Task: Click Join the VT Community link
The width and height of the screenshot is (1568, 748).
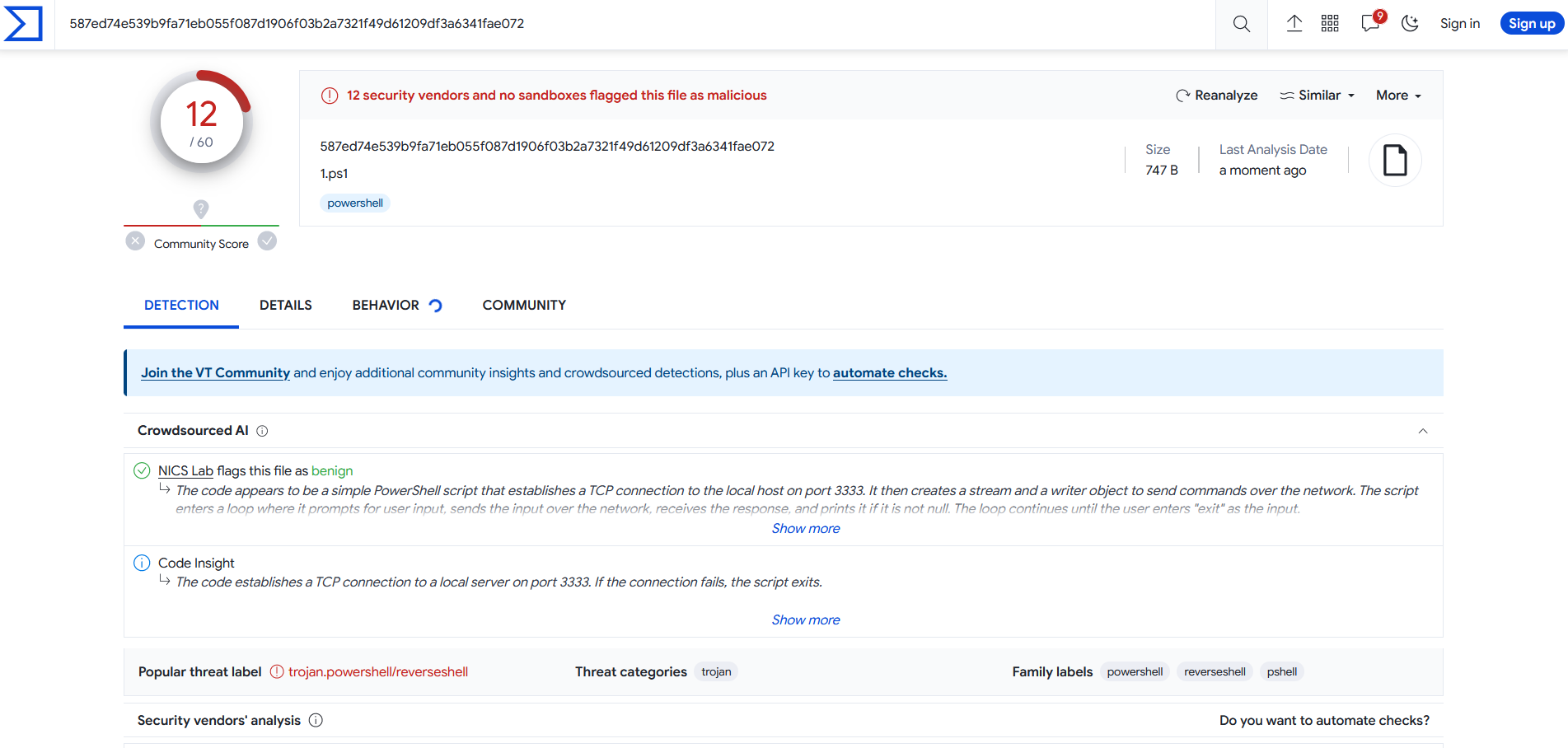Action: (215, 373)
